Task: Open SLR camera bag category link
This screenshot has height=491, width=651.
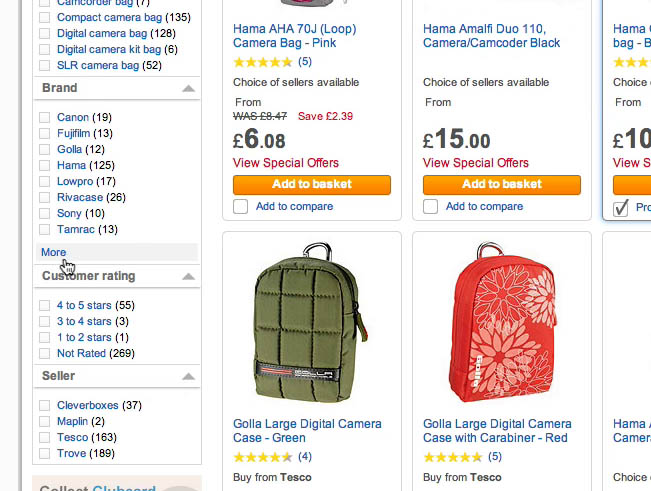Action: pyautogui.click(x=97, y=65)
